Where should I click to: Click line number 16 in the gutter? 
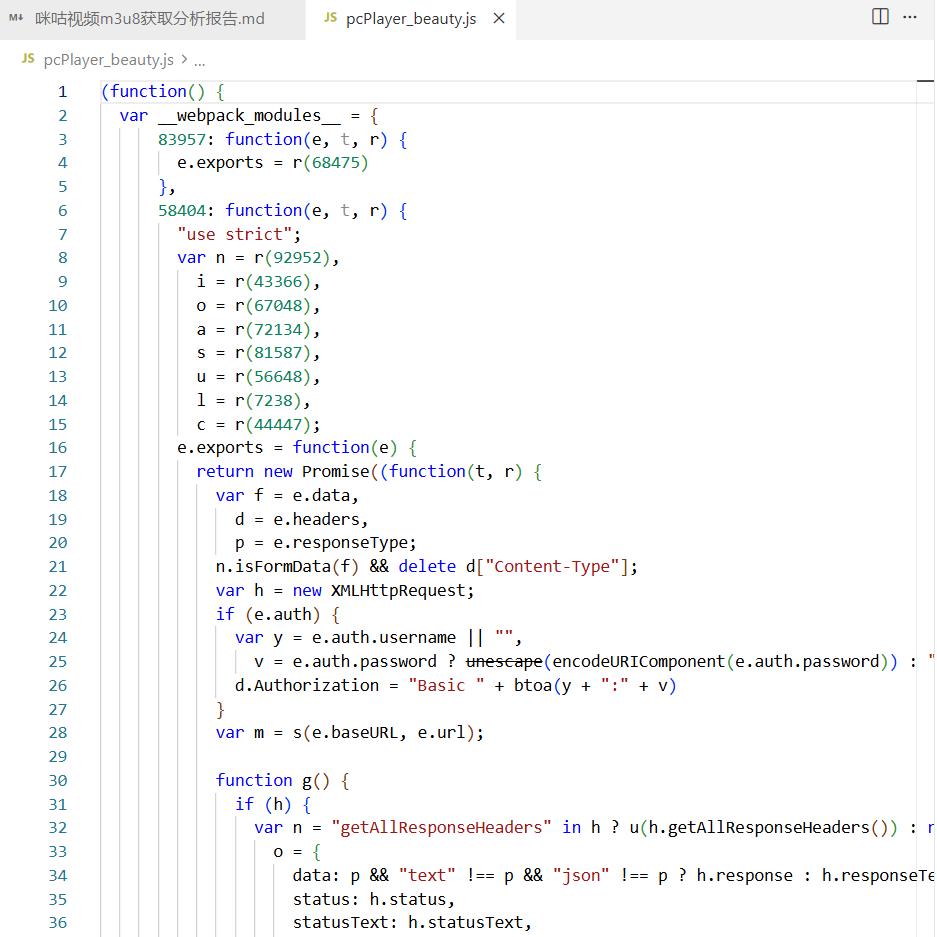(x=58, y=448)
